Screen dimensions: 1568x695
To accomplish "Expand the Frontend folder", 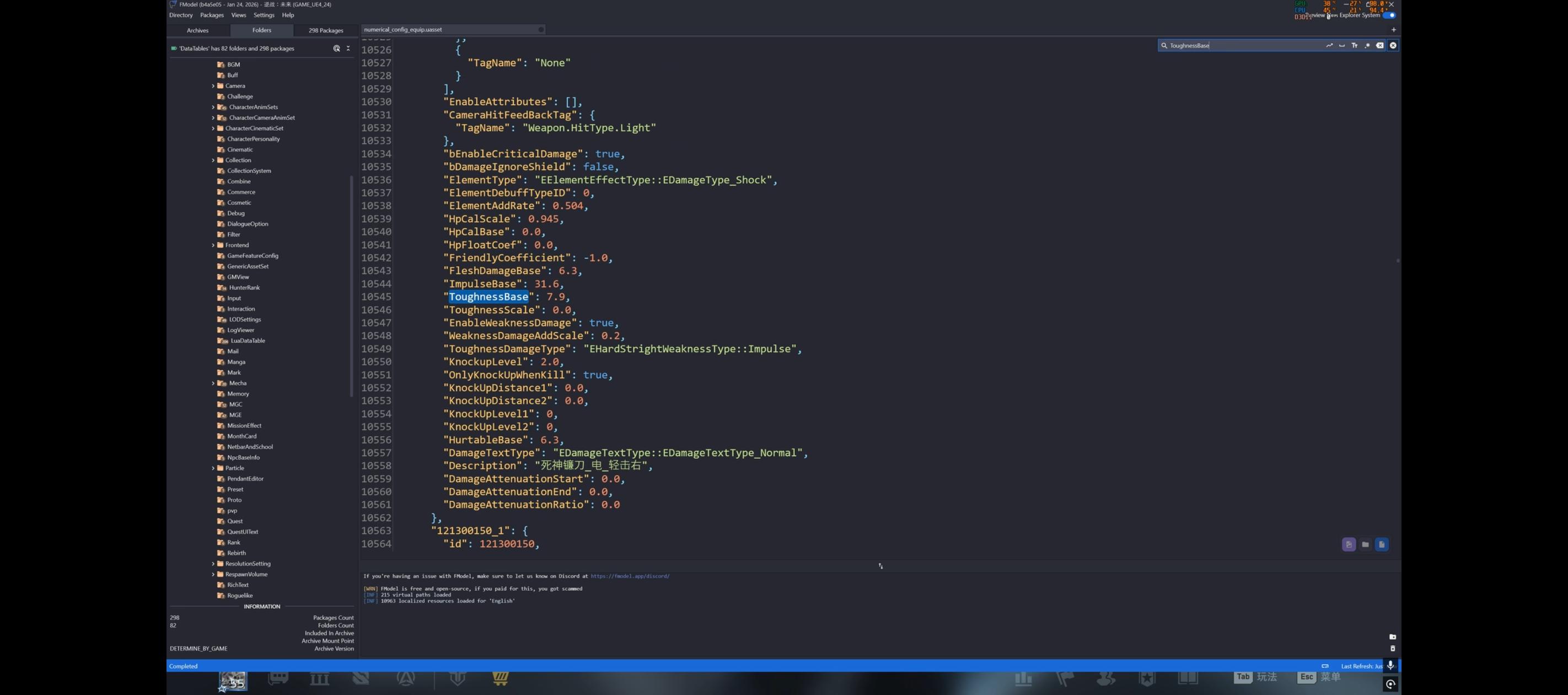I will [213, 245].
